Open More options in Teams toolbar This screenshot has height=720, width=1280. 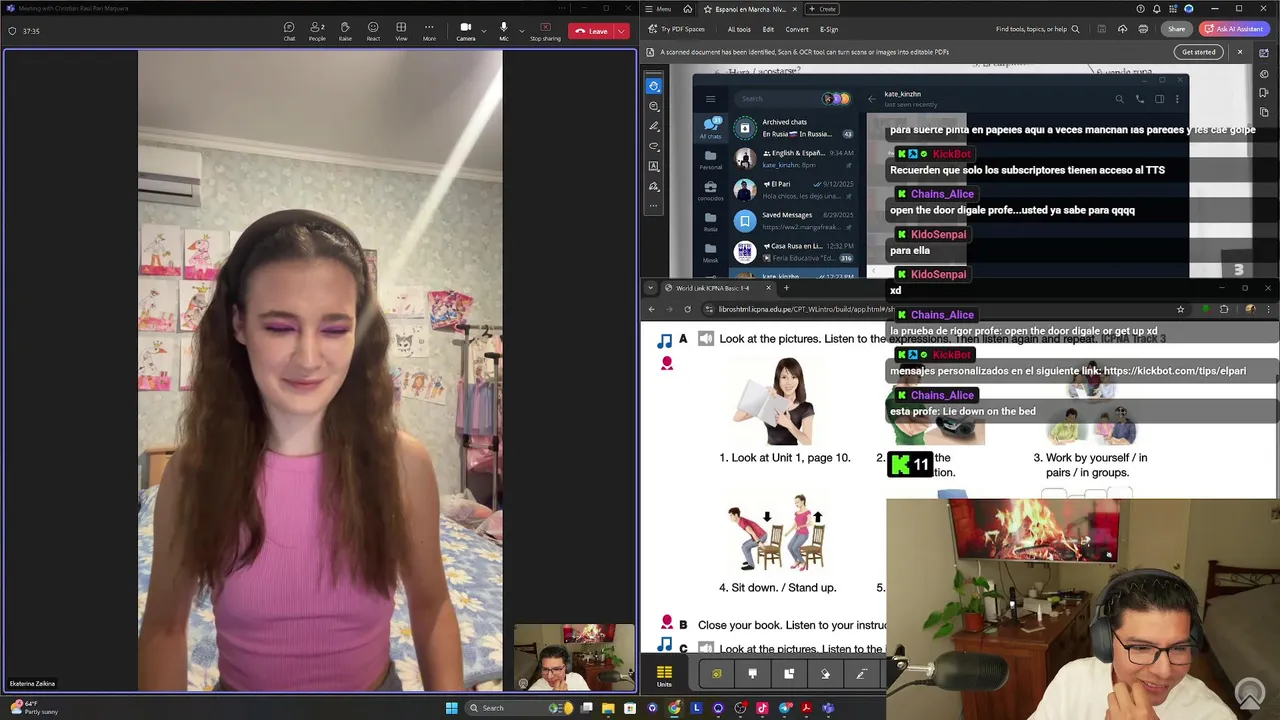[x=429, y=31]
